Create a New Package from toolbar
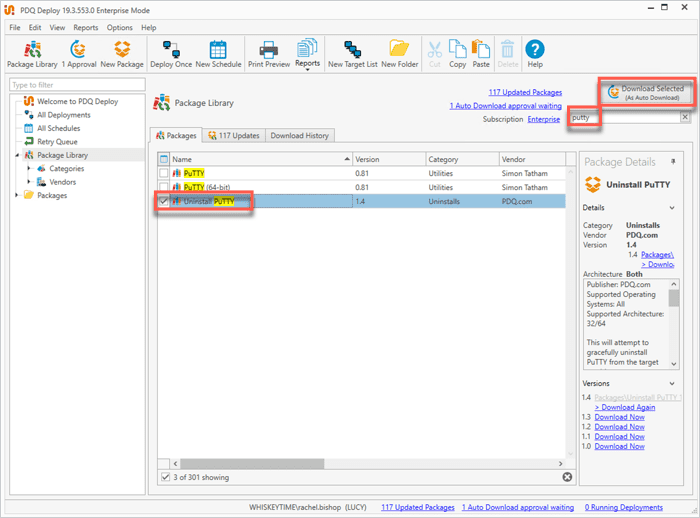Image resolution: width=700 pixels, height=518 pixels. pyautogui.click(x=122, y=54)
